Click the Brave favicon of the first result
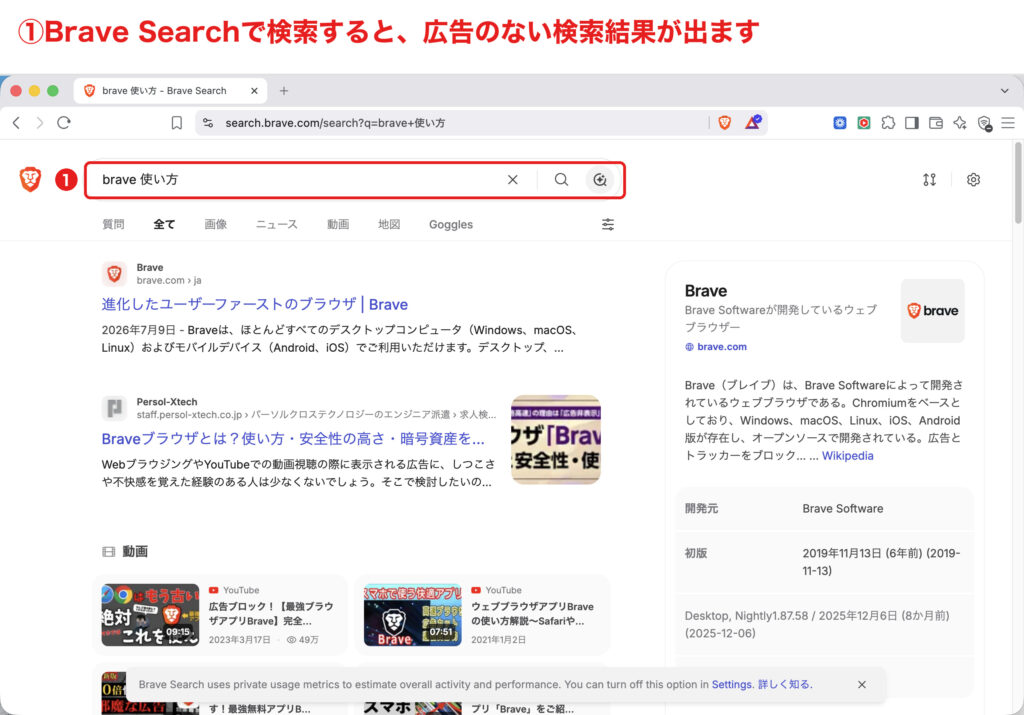 [x=114, y=274]
